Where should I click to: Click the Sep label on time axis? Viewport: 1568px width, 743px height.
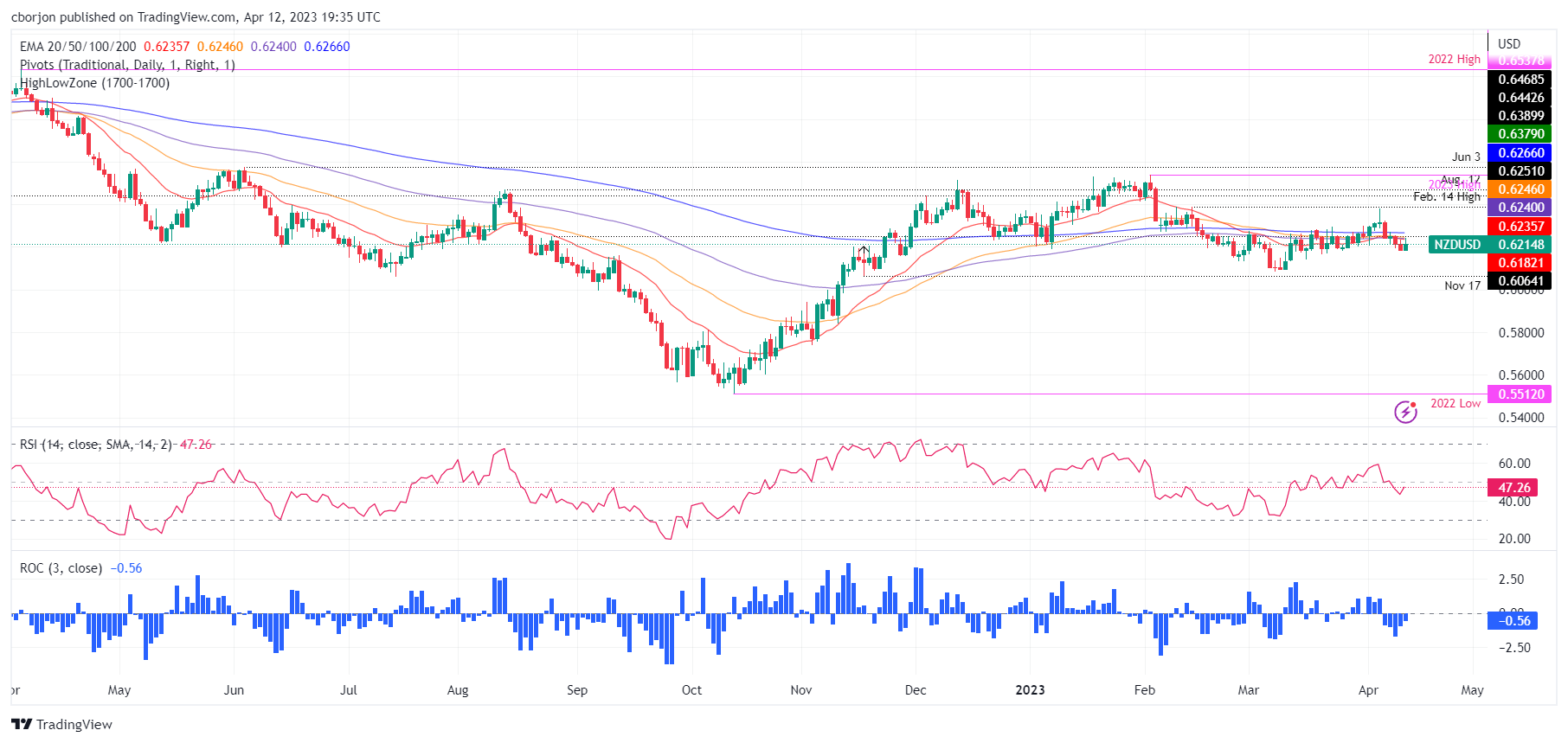[x=577, y=690]
